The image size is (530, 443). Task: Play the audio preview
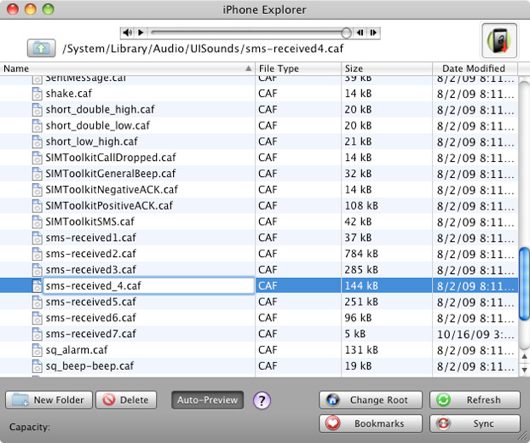(141, 33)
